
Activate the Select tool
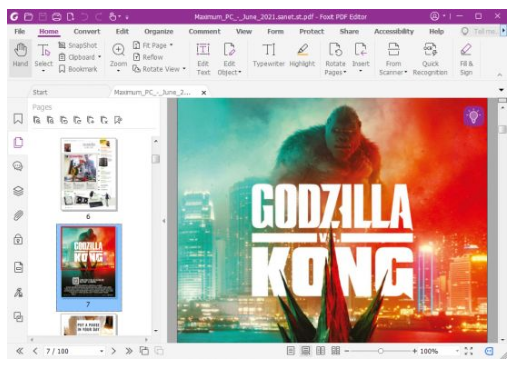pos(44,57)
